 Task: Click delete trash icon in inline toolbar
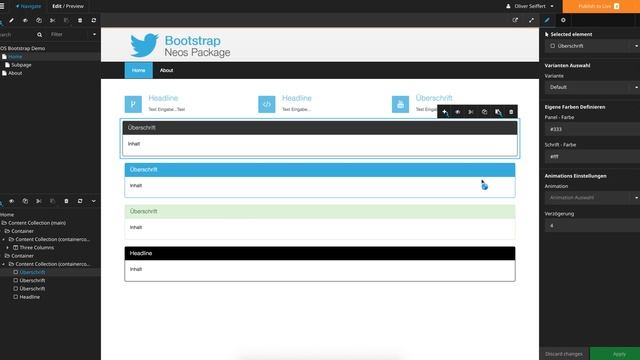[511, 112]
